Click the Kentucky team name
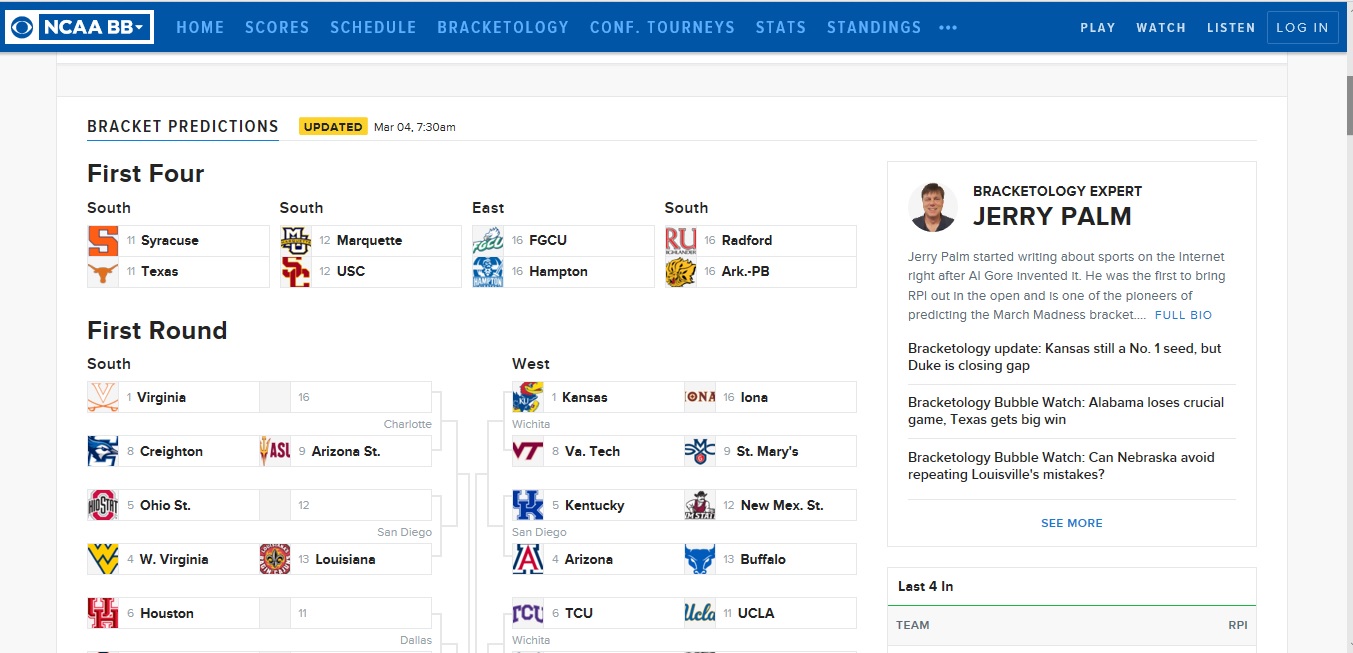 594,505
